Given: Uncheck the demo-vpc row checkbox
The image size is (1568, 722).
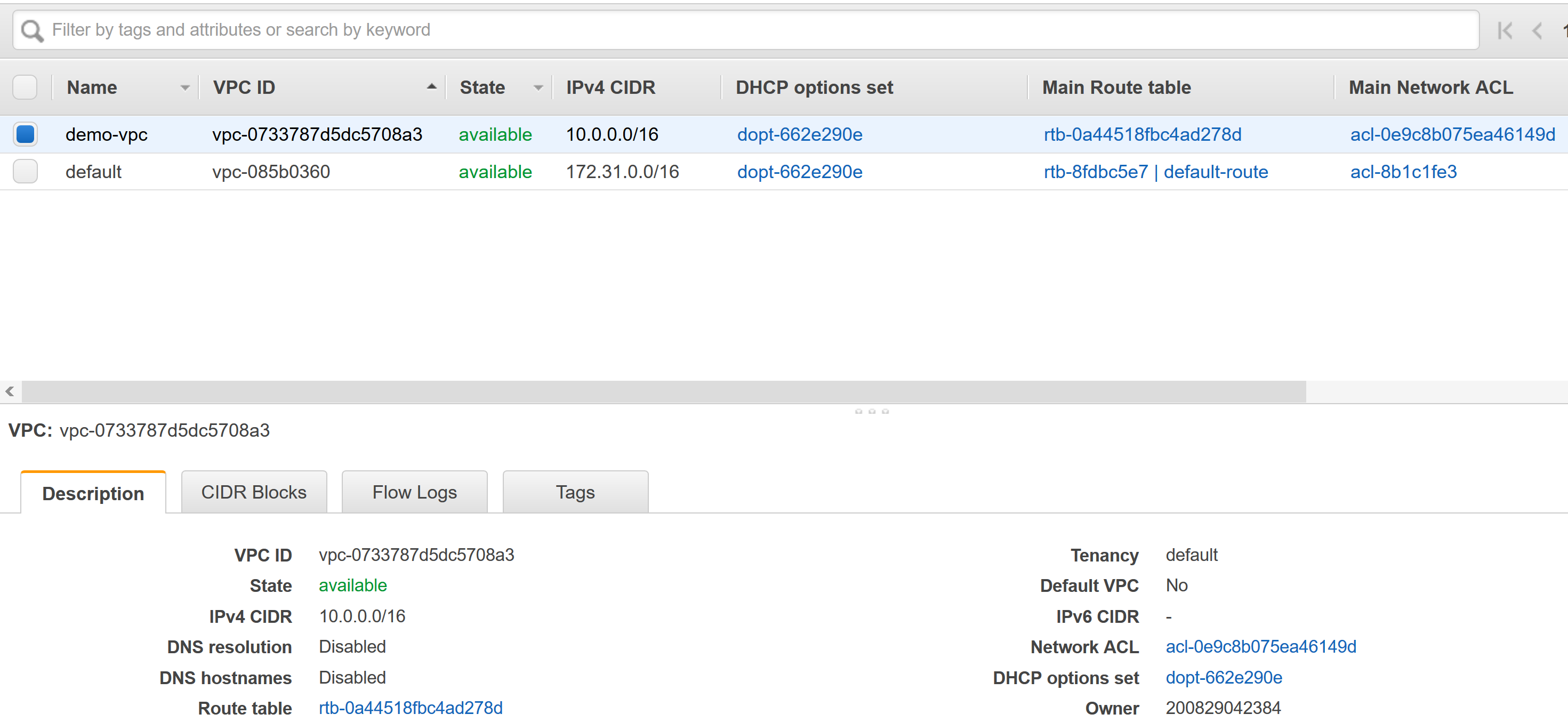Looking at the screenshot, I should [x=25, y=134].
